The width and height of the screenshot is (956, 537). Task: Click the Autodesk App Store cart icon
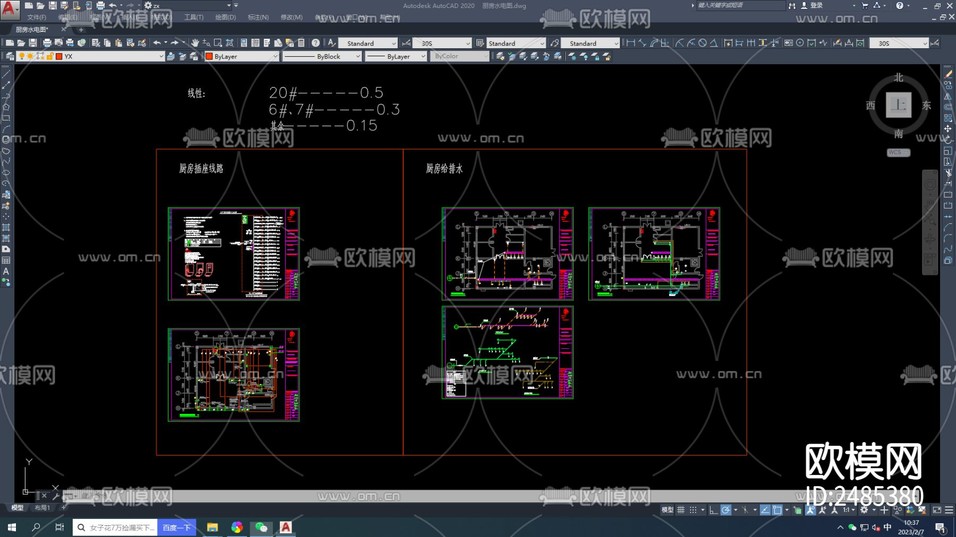click(865, 5)
